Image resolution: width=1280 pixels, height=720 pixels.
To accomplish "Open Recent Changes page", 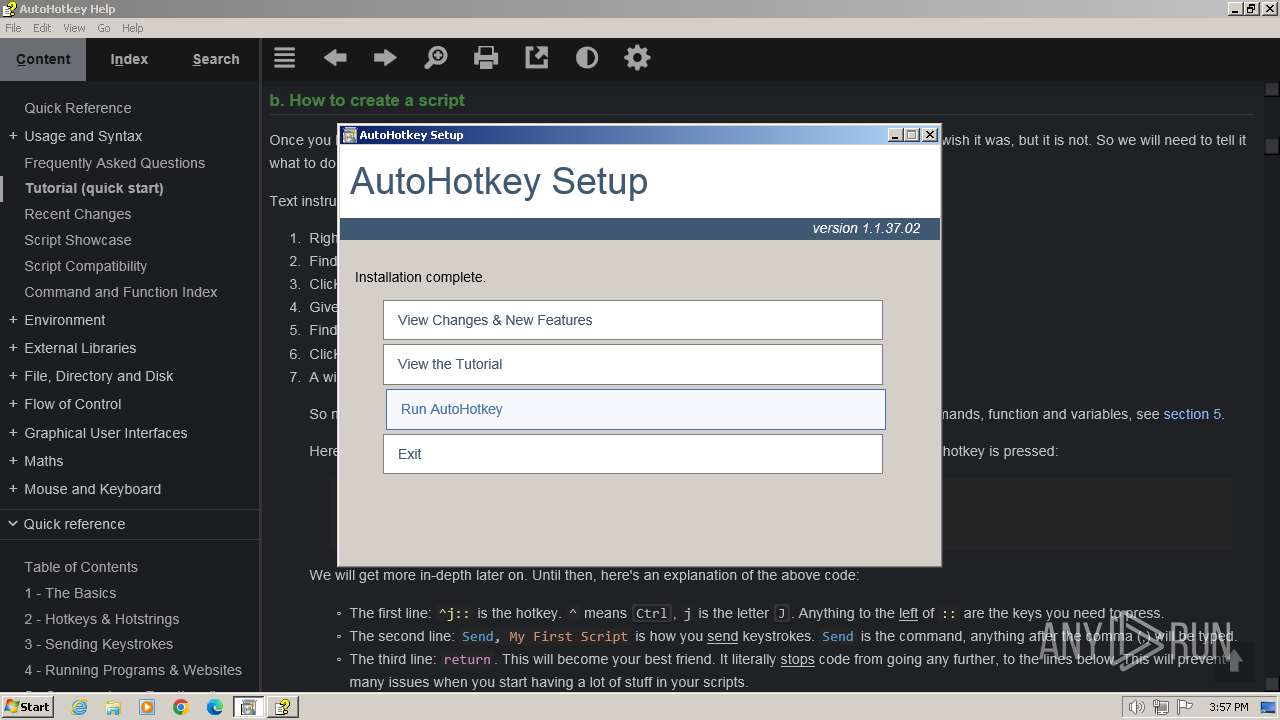I will pyautogui.click(x=78, y=214).
